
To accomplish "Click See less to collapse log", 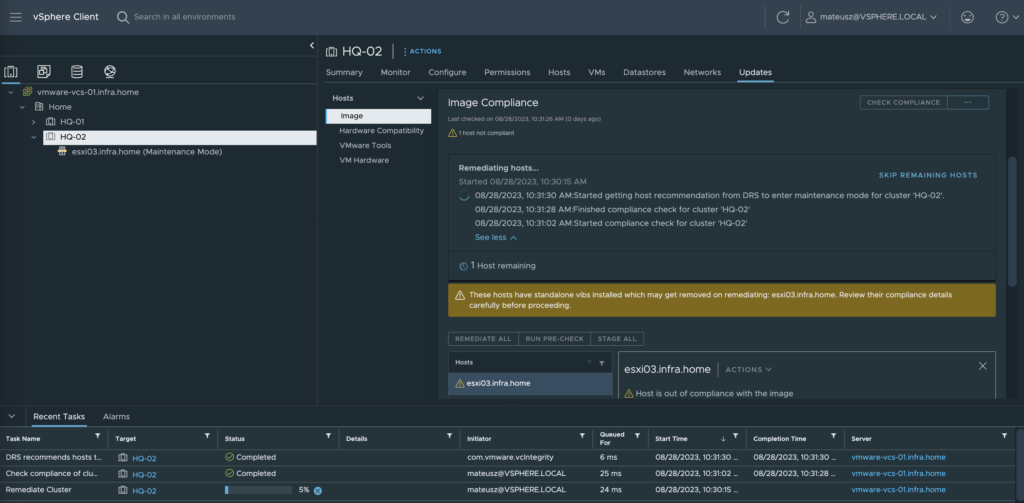I will tap(496, 238).
